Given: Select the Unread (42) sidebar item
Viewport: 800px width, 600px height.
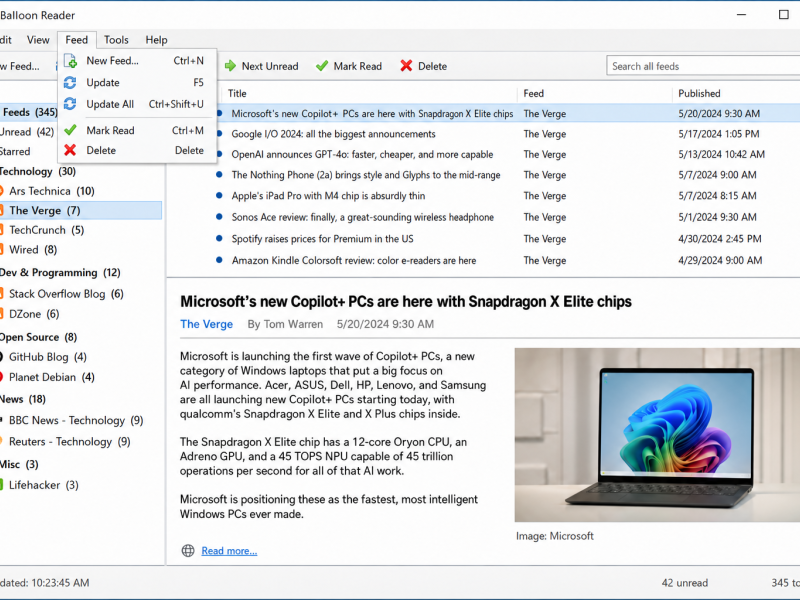Looking at the screenshot, I should 27,132.
